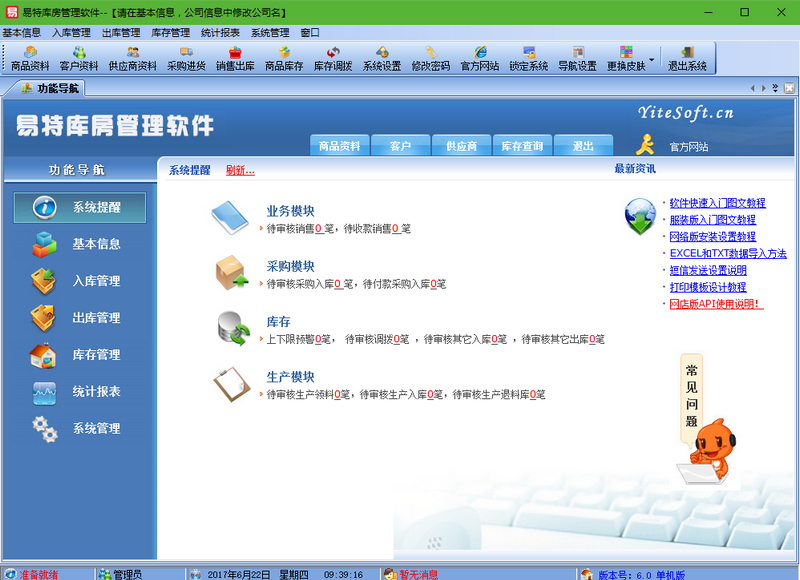Select 基本信息 in sidebar
800x580 pixels.
point(80,244)
